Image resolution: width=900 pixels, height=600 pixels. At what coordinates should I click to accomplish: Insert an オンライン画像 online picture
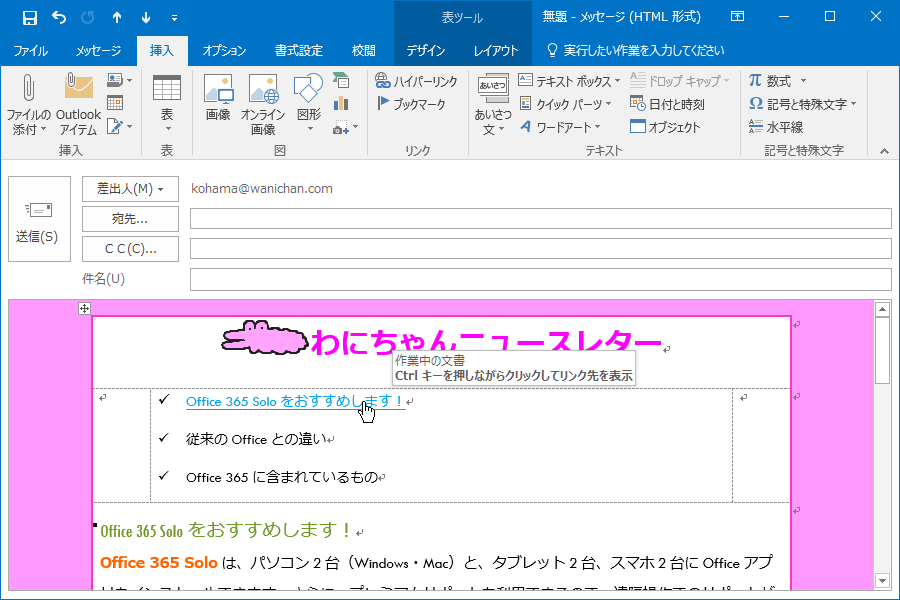[x=263, y=104]
